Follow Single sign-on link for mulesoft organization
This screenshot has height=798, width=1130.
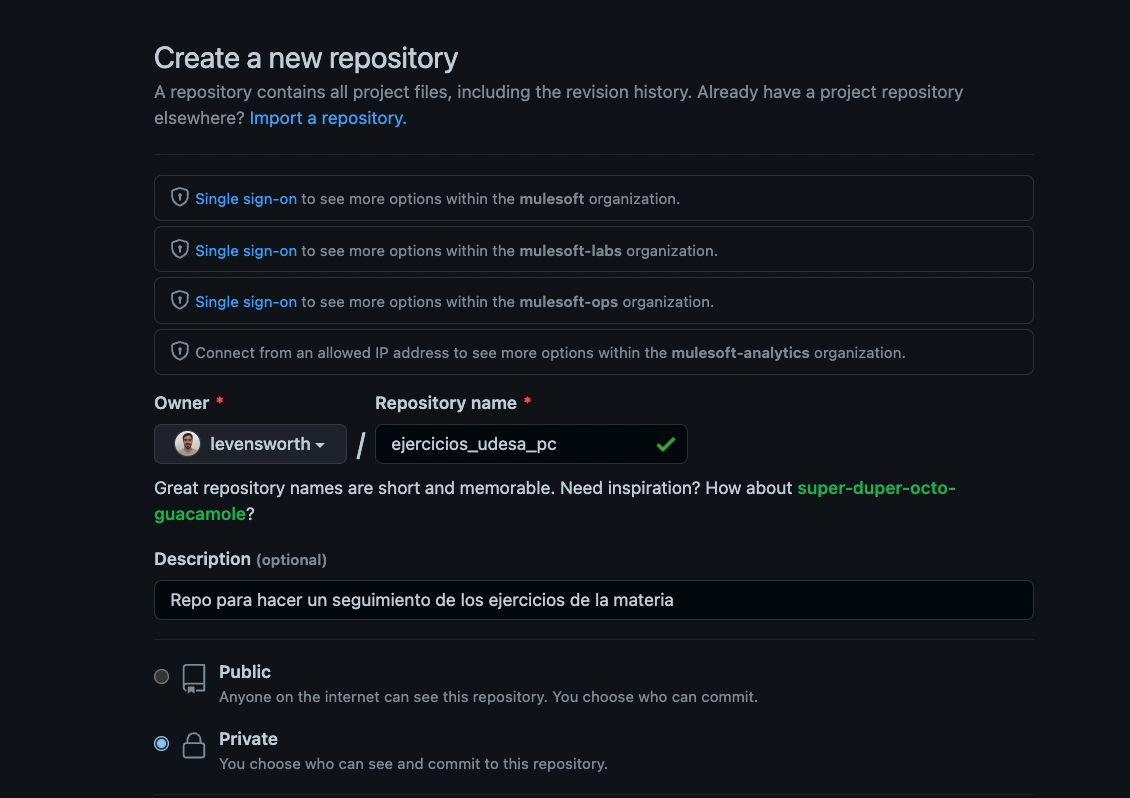point(246,199)
